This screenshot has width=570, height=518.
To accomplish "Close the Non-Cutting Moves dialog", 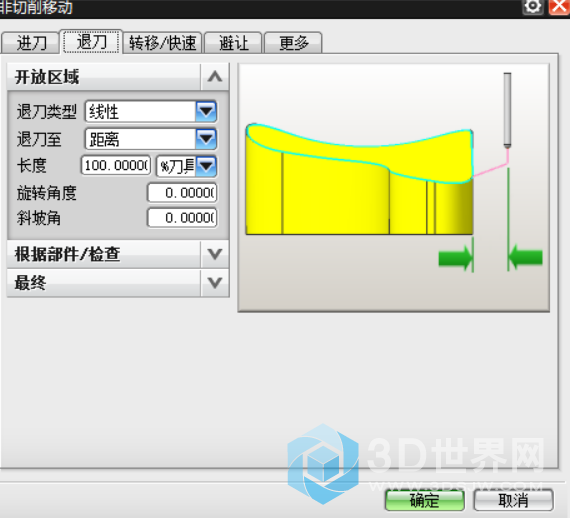I will tap(559, 6).
